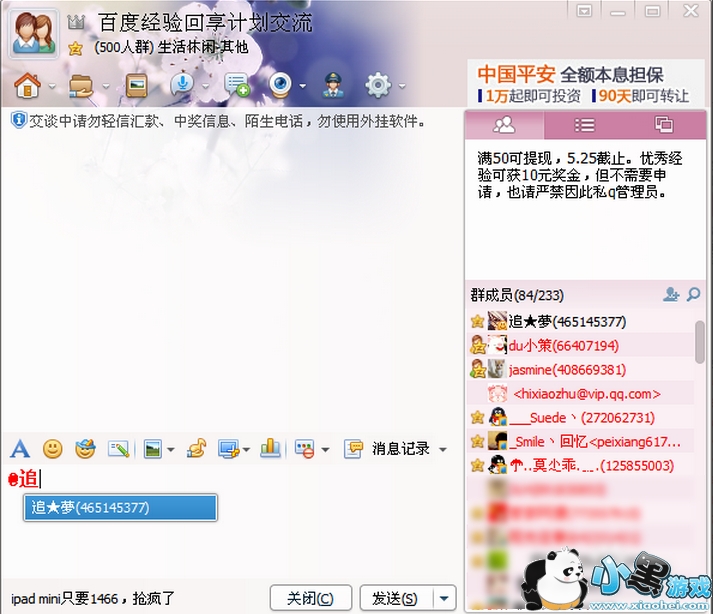Expand the webcam dropdown arrow
Image resolution: width=713 pixels, height=614 pixels.
(302, 86)
